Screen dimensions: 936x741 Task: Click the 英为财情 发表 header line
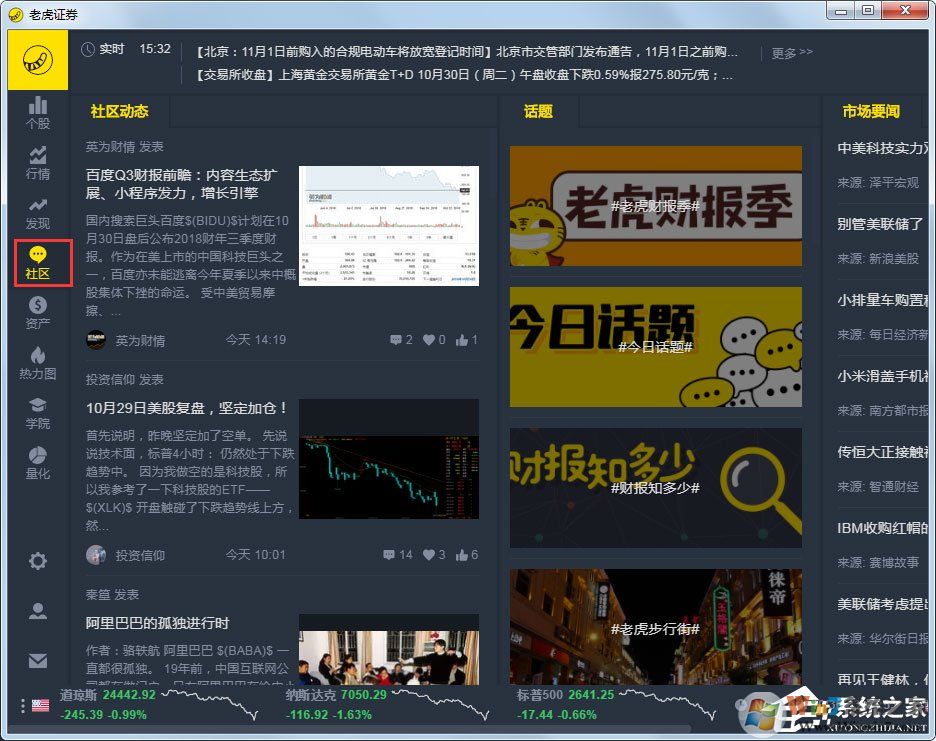pos(124,147)
